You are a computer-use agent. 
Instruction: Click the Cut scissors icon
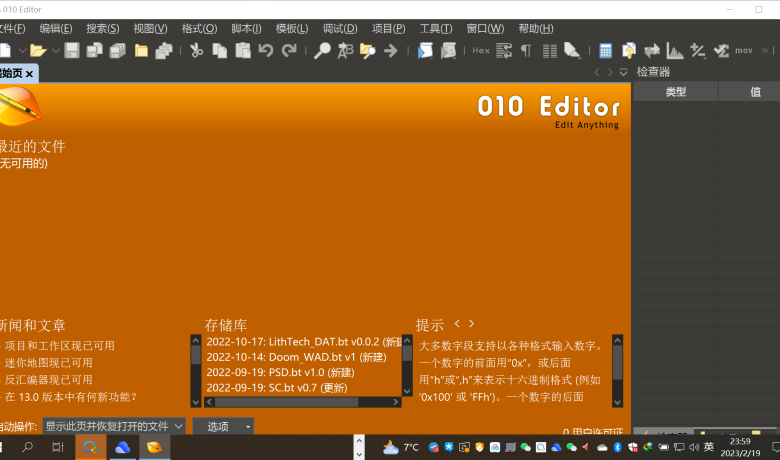tap(196, 50)
